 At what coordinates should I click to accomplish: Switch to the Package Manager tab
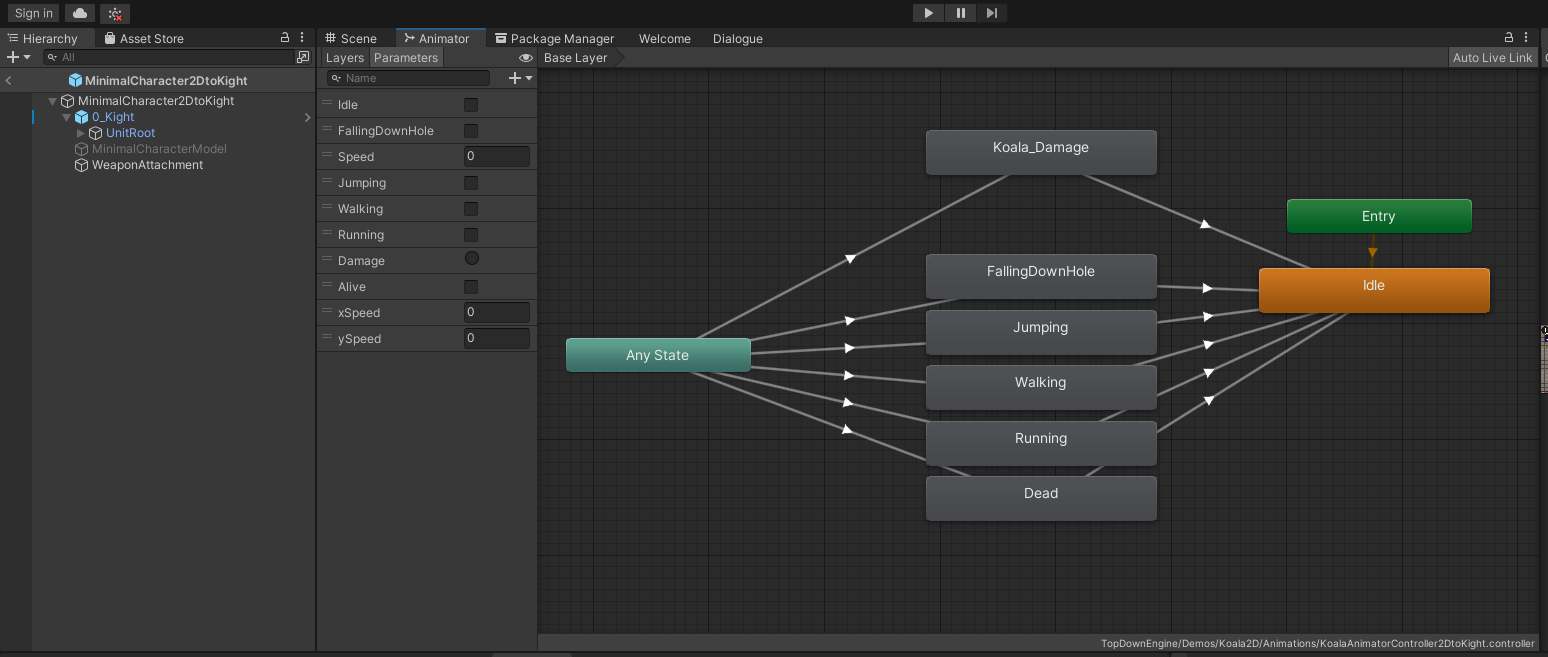(x=554, y=38)
